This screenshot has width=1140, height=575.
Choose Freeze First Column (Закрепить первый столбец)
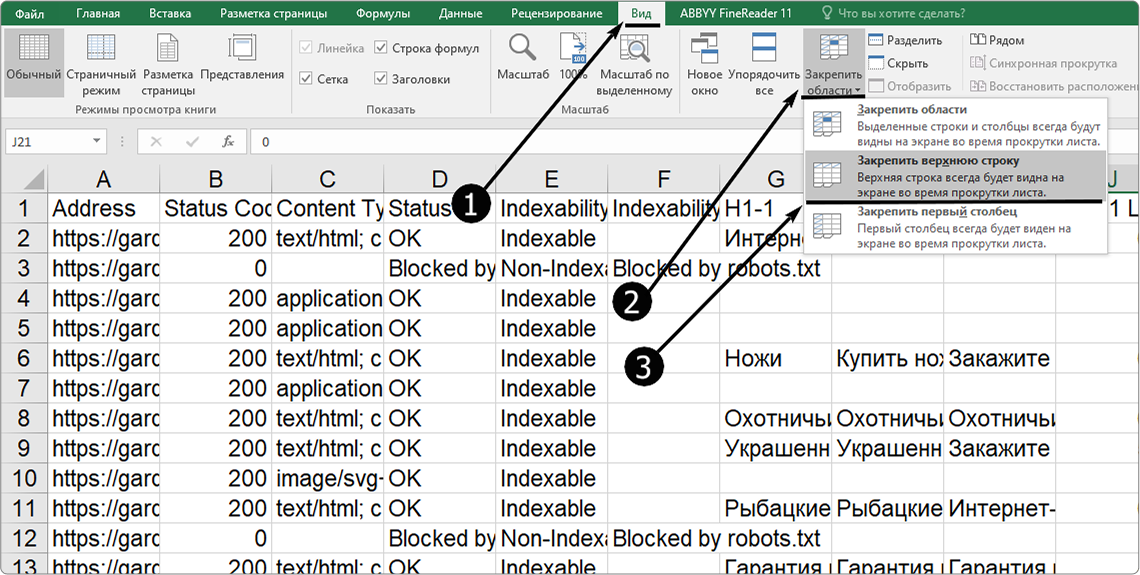956,228
